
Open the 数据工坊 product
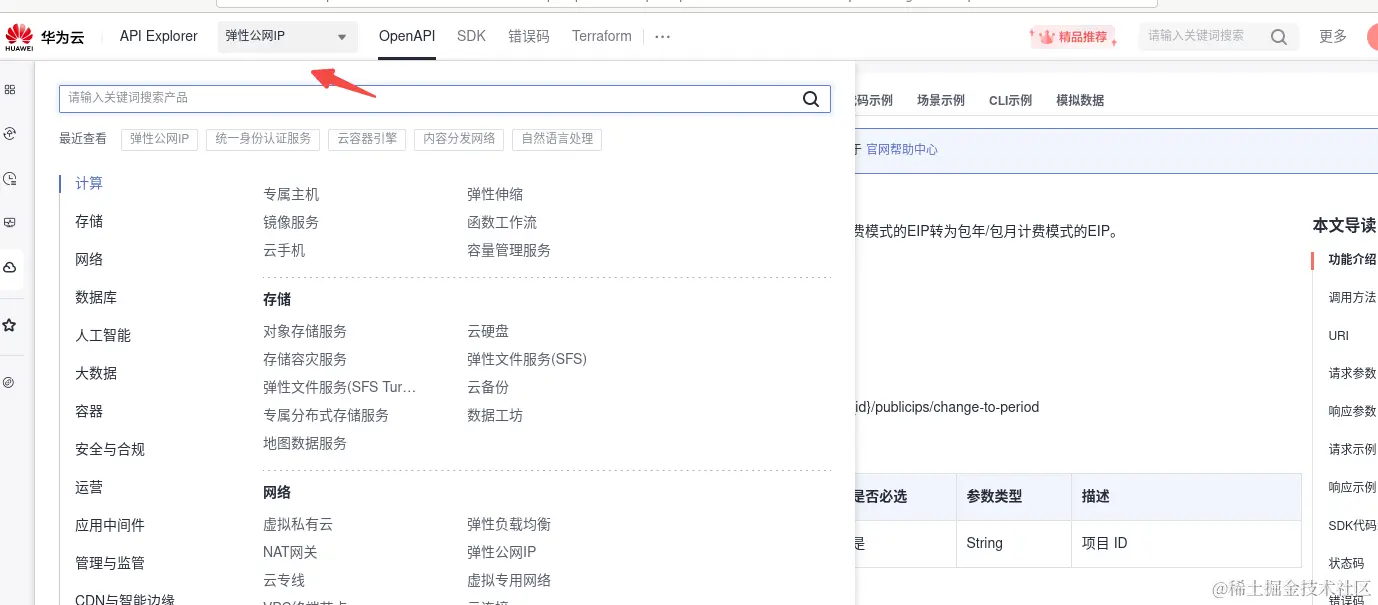pyautogui.click(x=495, y=415)
